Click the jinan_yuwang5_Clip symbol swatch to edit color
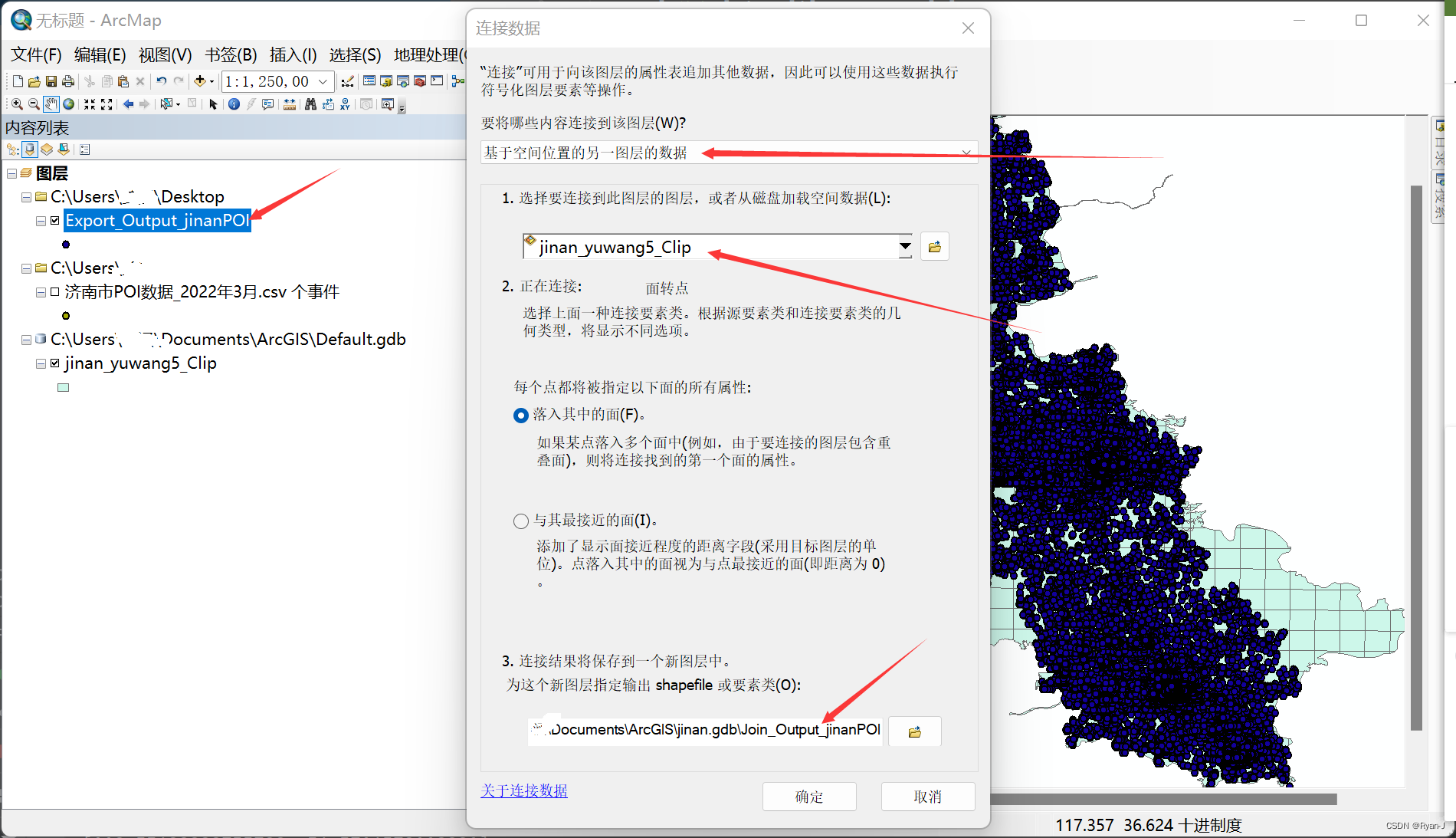Image resolution: width=1456 pixels, height=838 pixels. [x=63, y=387]
